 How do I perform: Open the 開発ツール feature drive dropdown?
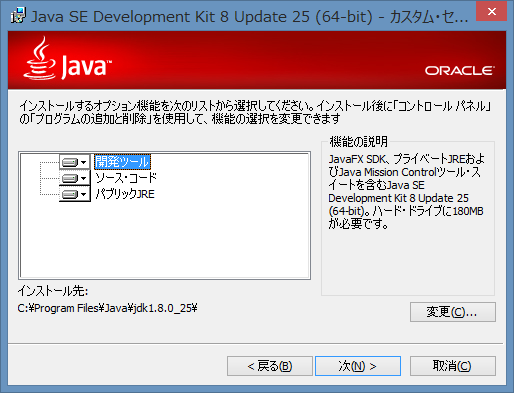click(x=75, y=162)
